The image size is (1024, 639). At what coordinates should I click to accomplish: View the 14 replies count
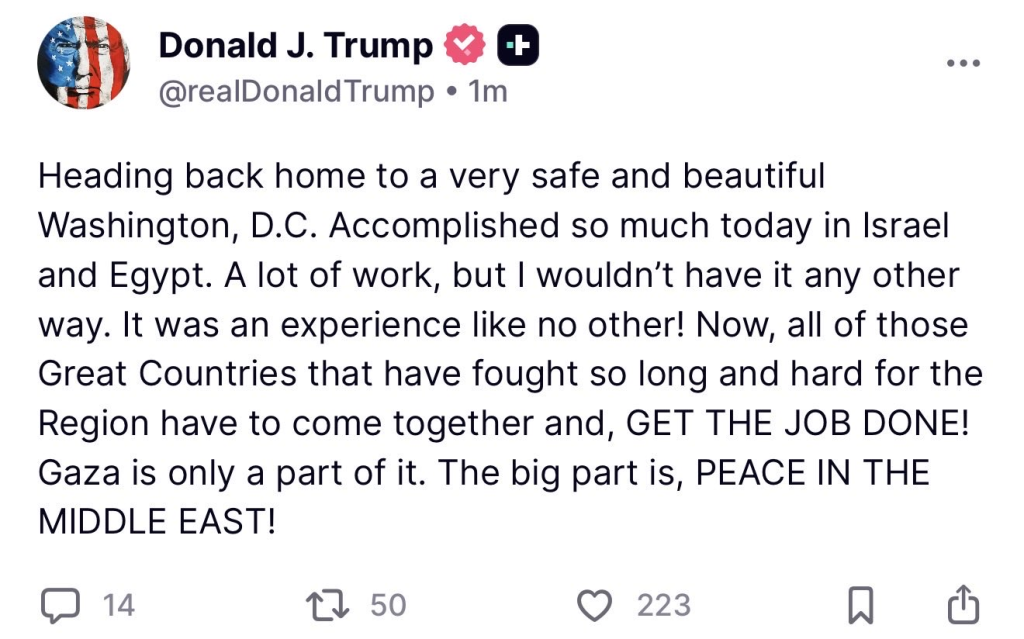pyautogui.click(x=118, y=605)
